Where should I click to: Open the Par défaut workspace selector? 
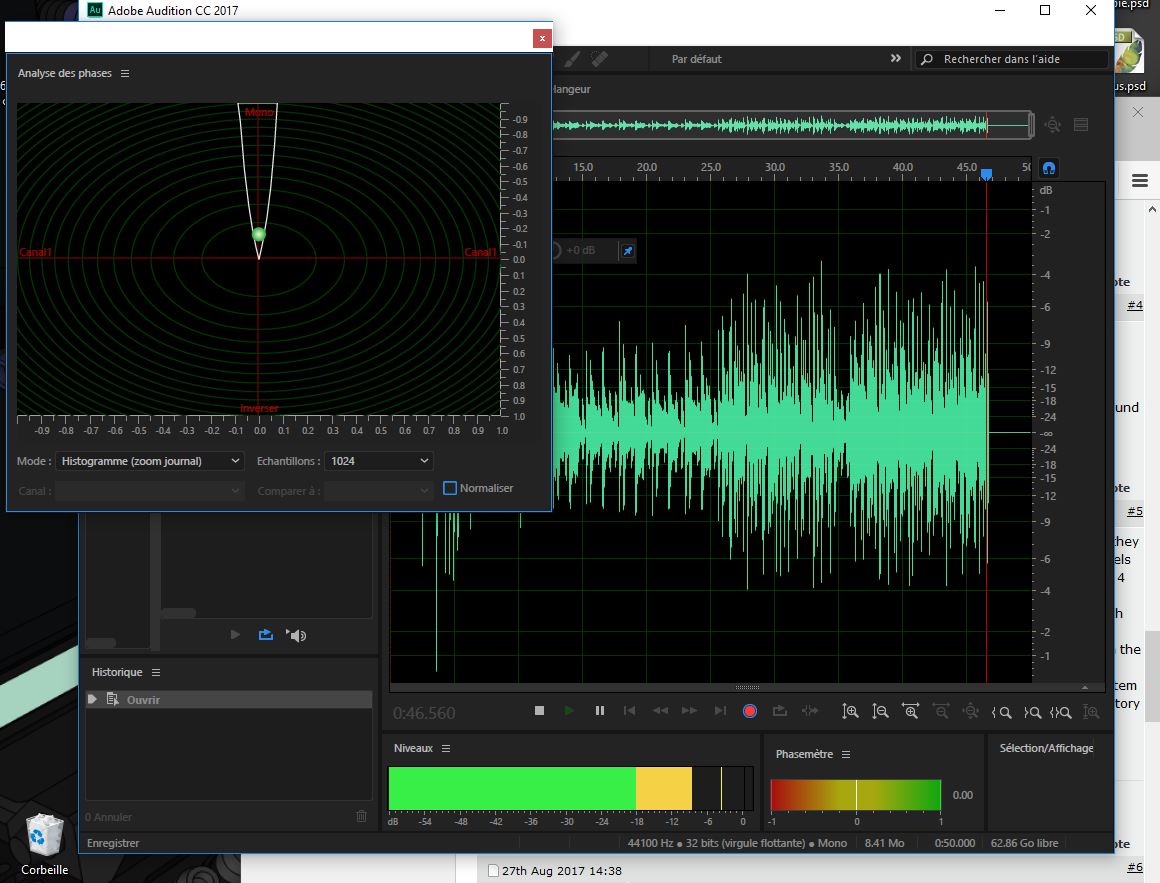tap(696, 59)
